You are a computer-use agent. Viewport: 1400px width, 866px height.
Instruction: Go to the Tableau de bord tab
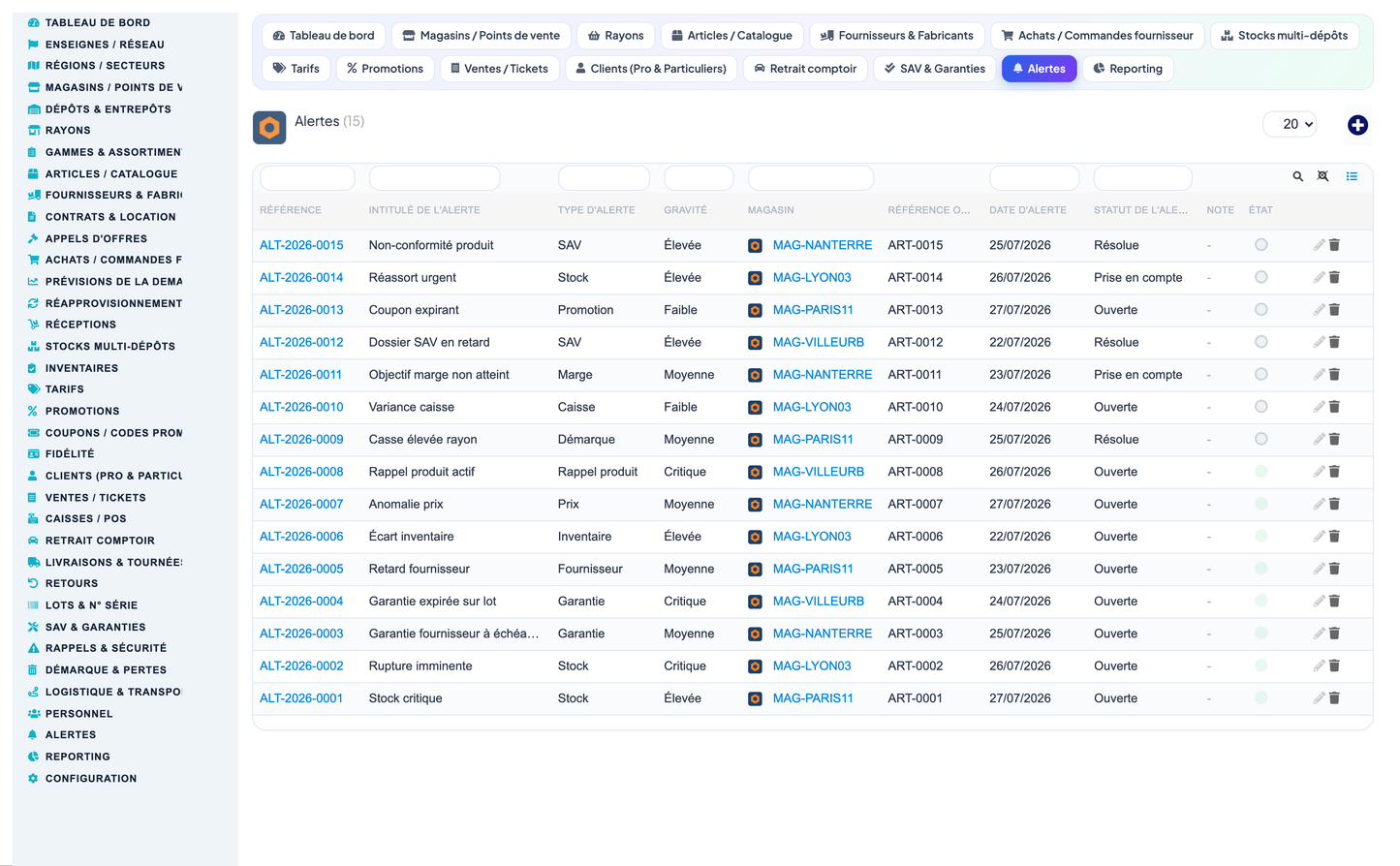pos(324,36)
